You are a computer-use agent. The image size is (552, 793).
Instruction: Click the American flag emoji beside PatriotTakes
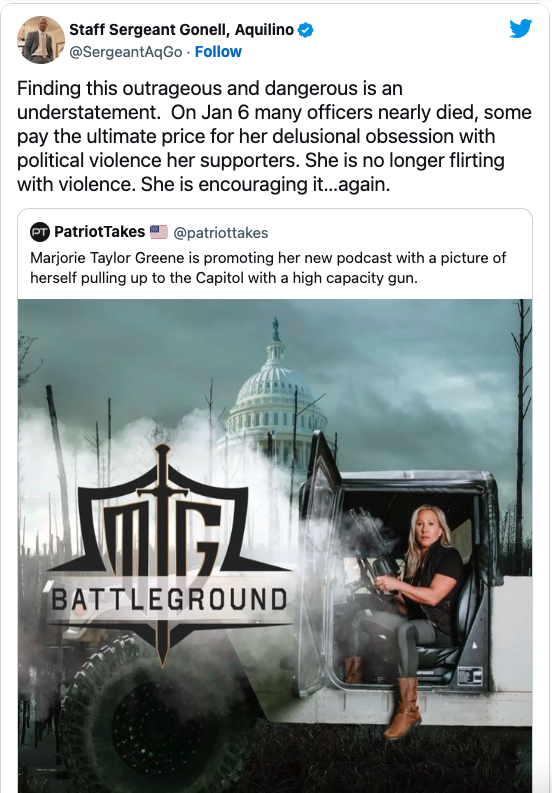159,232
